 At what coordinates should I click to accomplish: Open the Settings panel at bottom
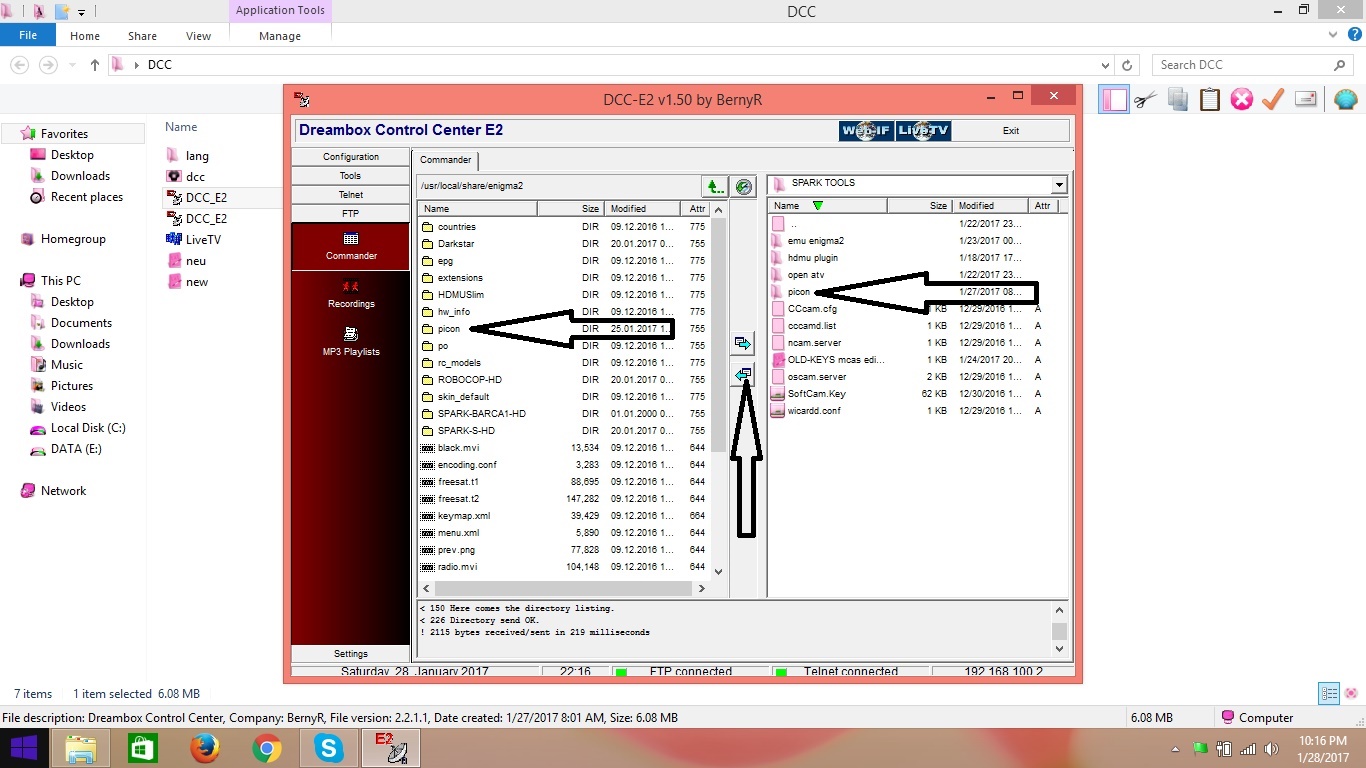click(351, 654)
